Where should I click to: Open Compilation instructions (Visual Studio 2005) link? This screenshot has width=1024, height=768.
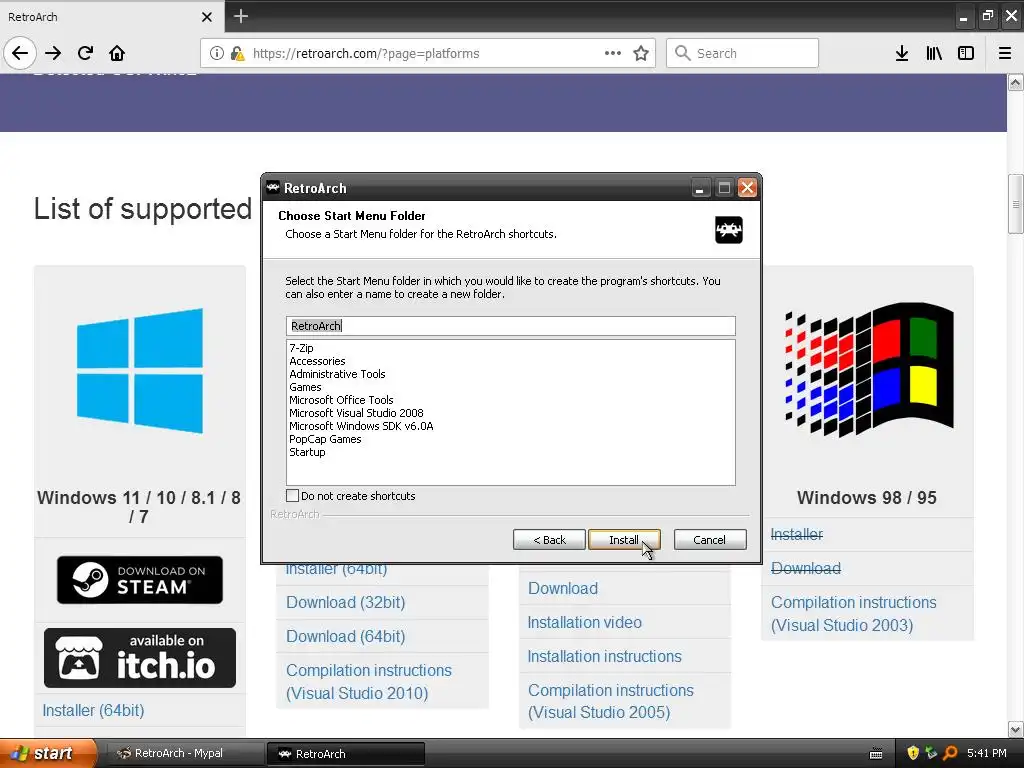coord(611,701)
